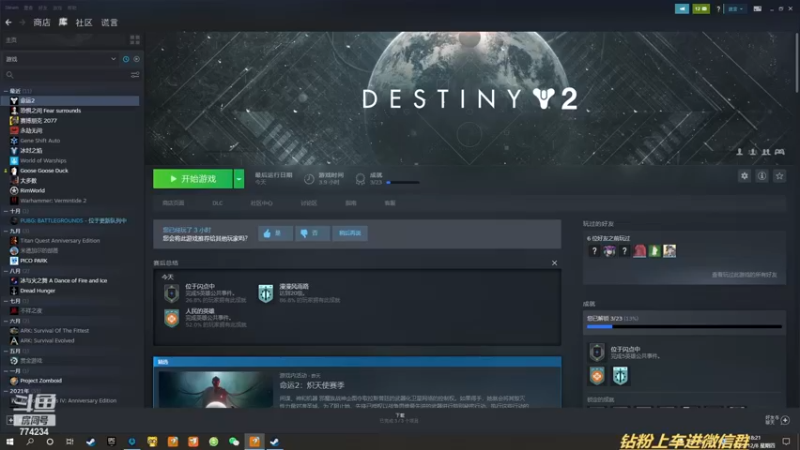Viewport: 800px width, 450px height.
Task: Open Task View on the taskbar
Action: pyautogui.click(x=70, y=441)
